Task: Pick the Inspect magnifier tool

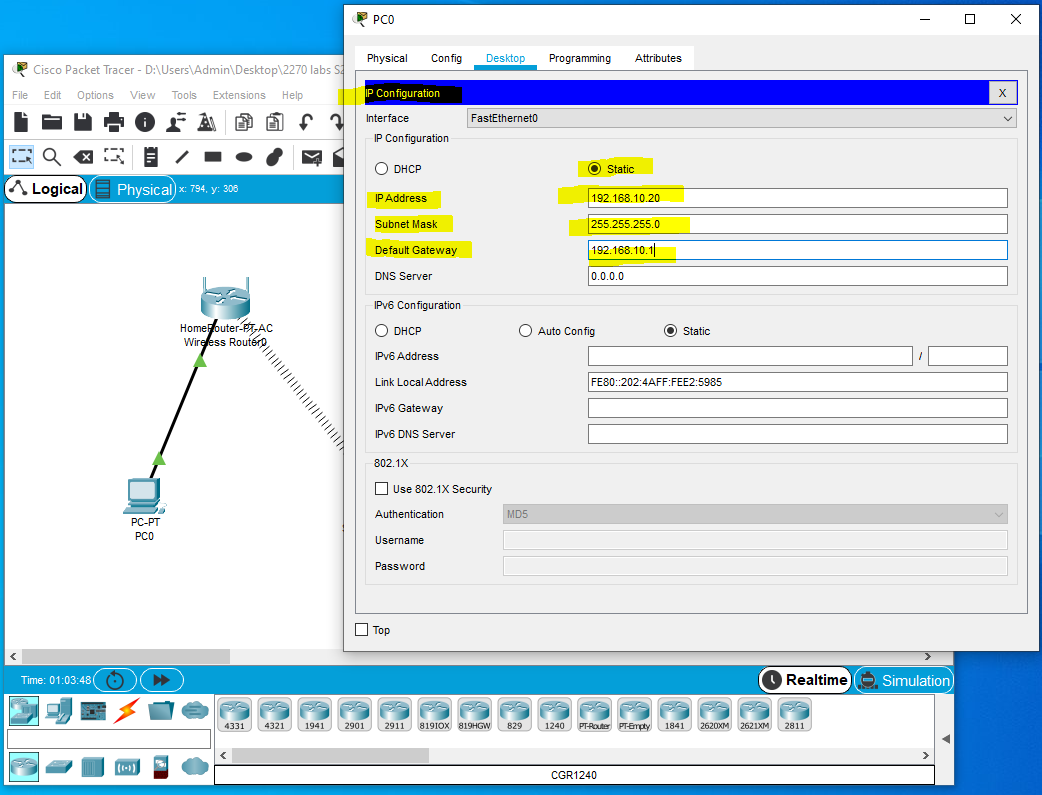Action: (x=52, y=157)
